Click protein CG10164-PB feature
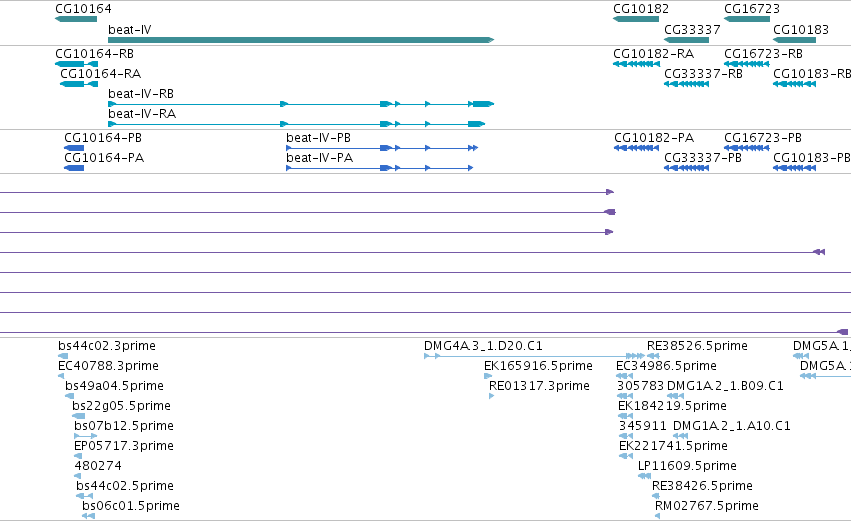The width and height of the screenshot is (851, 521). [x=74, y=148]
